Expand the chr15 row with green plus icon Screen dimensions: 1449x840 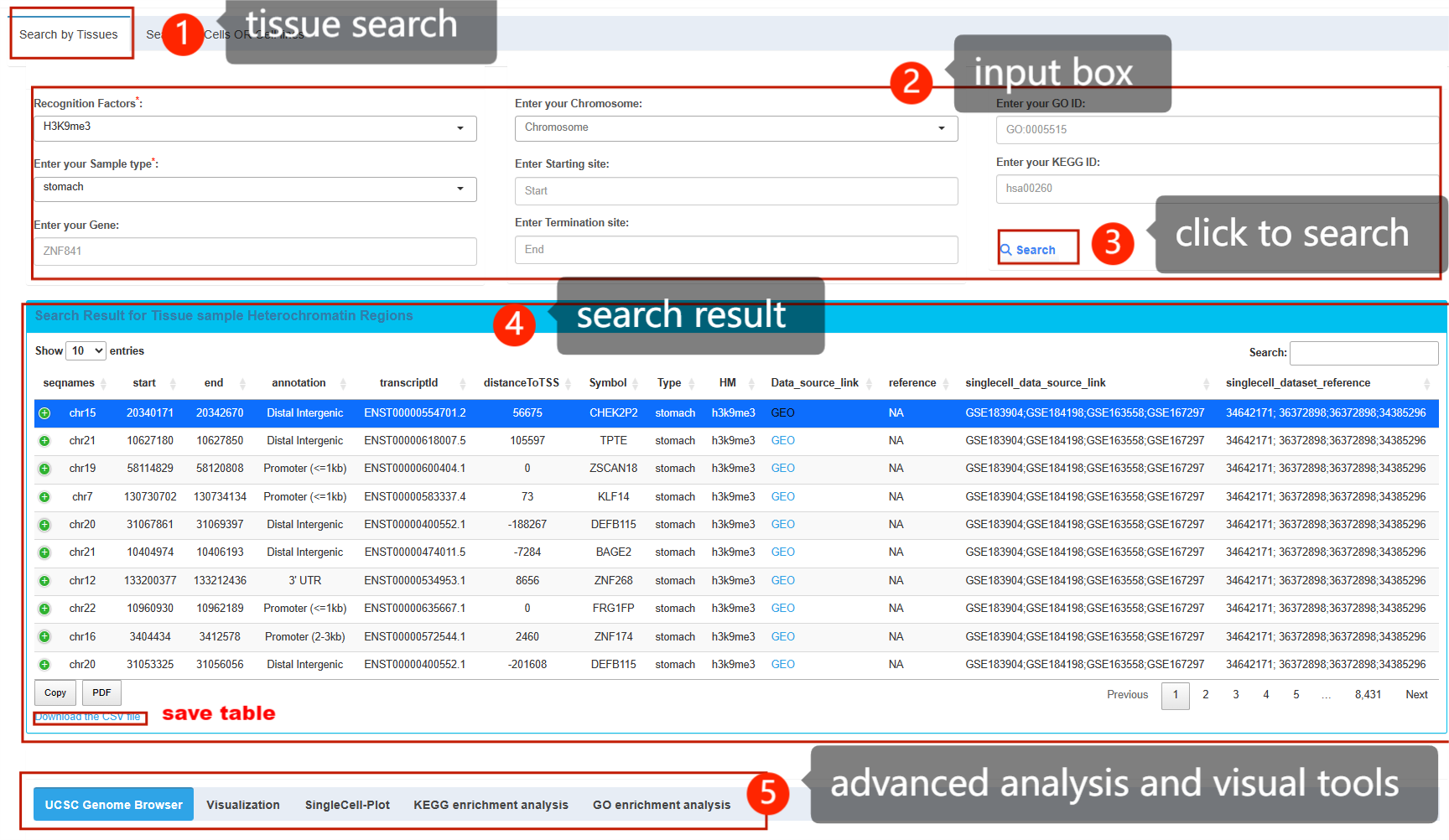point(44,413)
